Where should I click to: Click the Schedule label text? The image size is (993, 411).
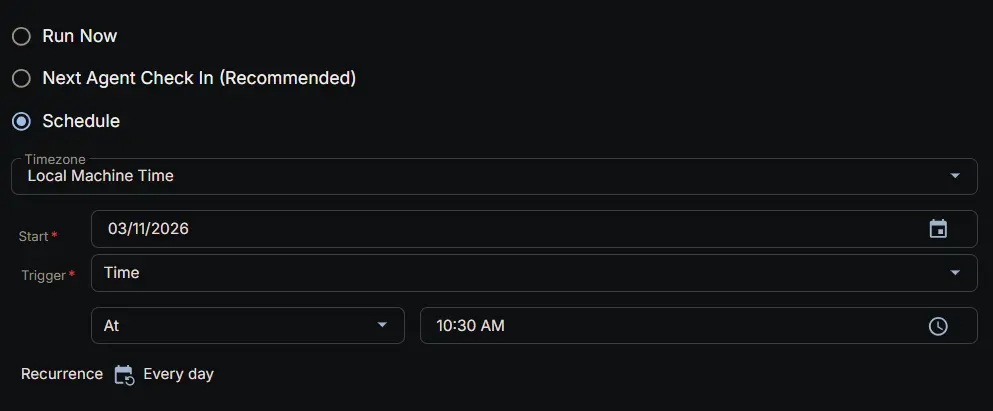pos(81,121)
